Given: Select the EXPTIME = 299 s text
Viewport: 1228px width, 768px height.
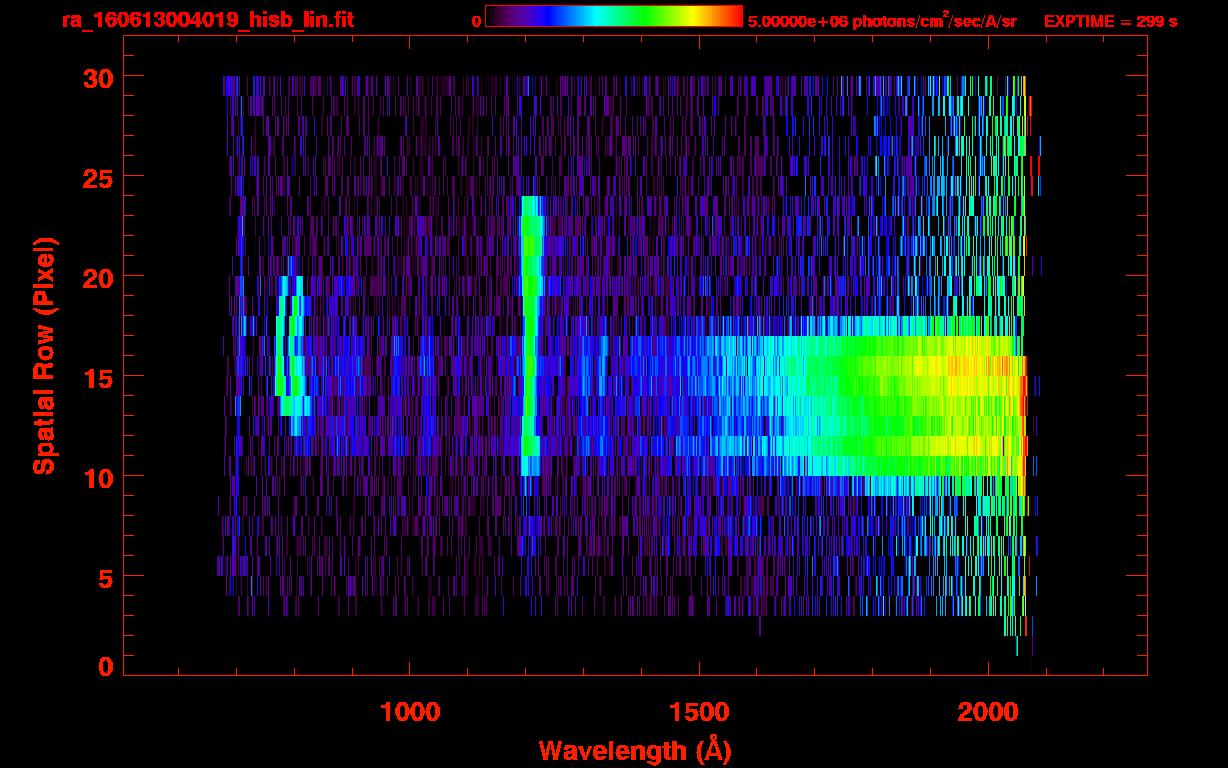Looking at the screenshot, I should [x=1110, y=21].
